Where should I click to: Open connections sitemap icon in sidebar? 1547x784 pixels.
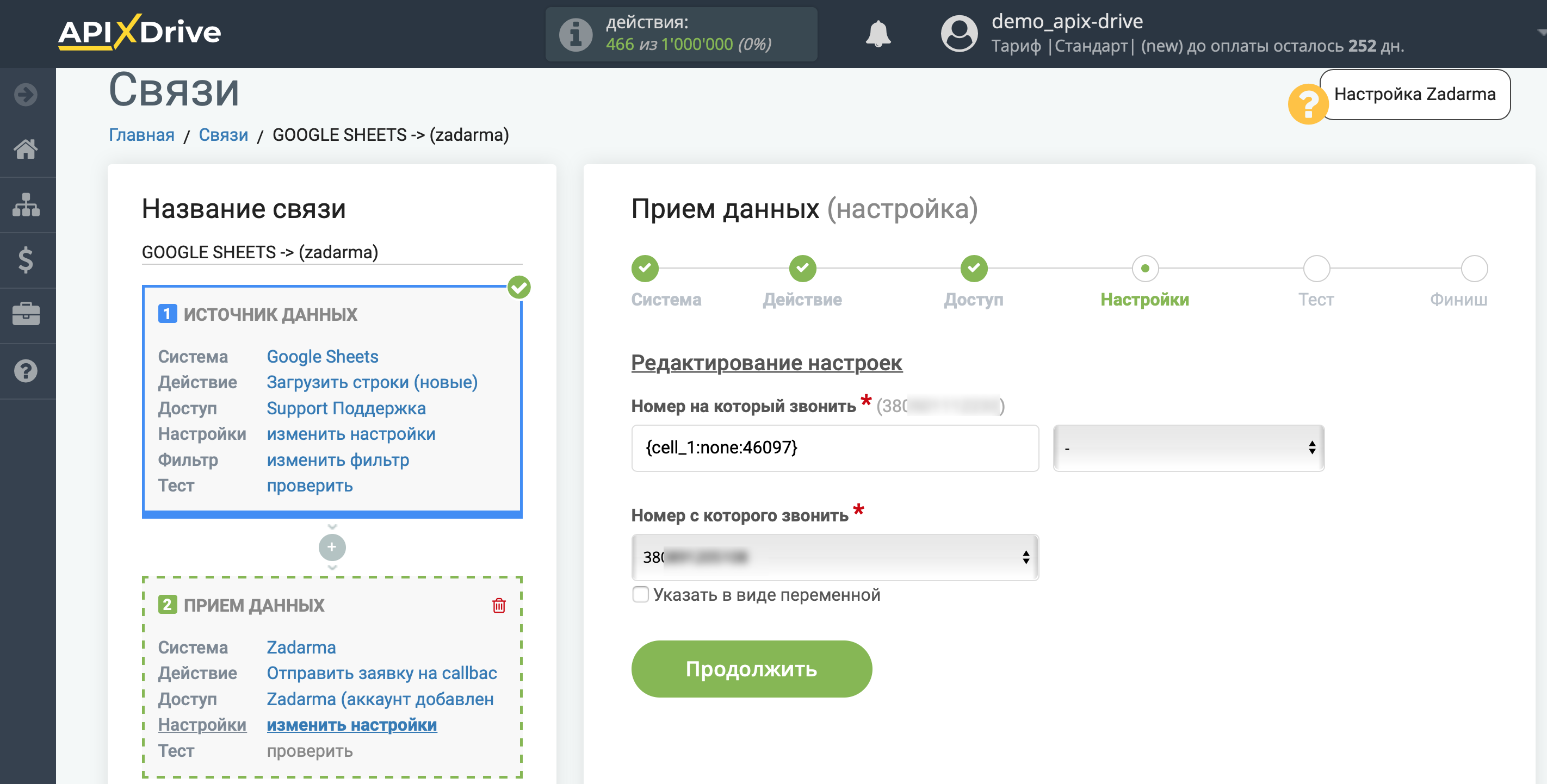click(26, 205)
